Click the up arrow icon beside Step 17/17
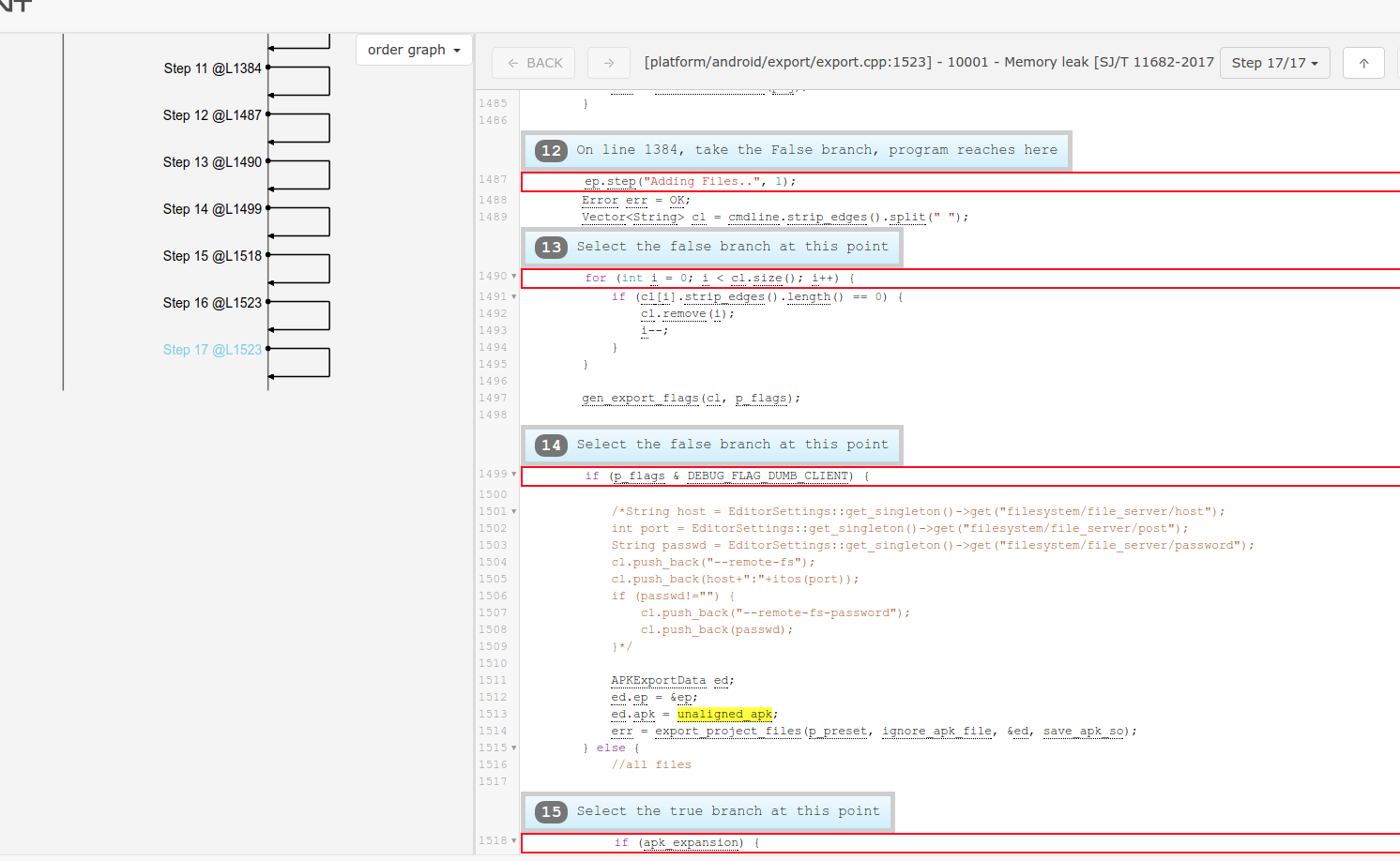The image size is (1400, 861). coord(1363,62)
